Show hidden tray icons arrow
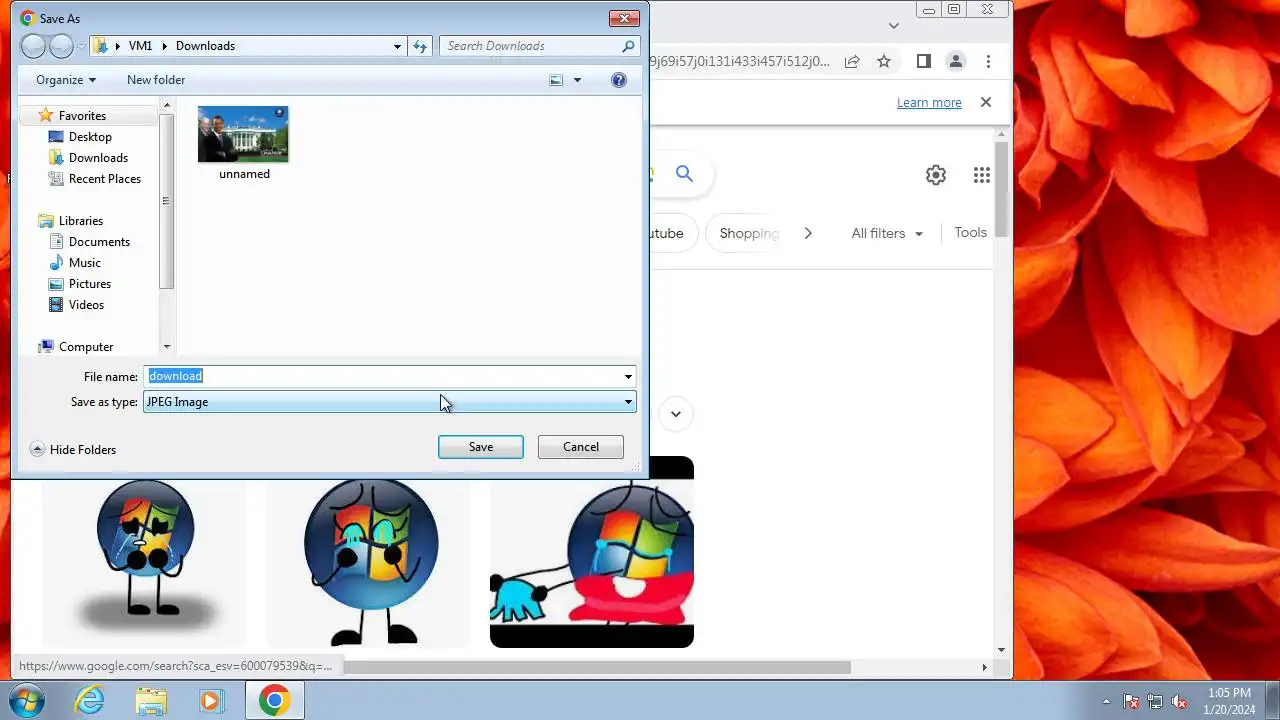This screenshot has width=1280, height=720. [1106, 701]
